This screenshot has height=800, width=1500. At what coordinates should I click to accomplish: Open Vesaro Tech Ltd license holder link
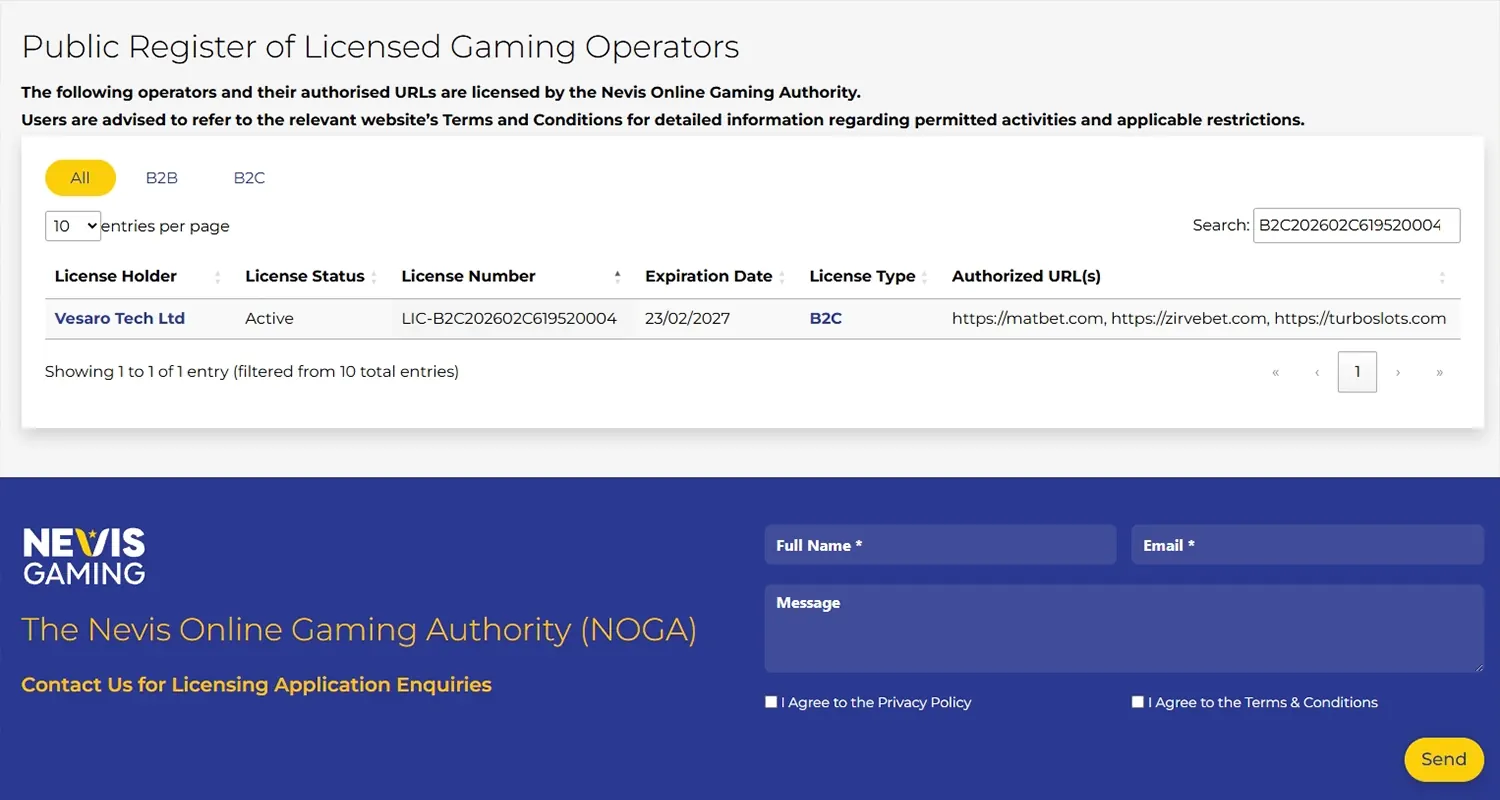pos(120,318)
